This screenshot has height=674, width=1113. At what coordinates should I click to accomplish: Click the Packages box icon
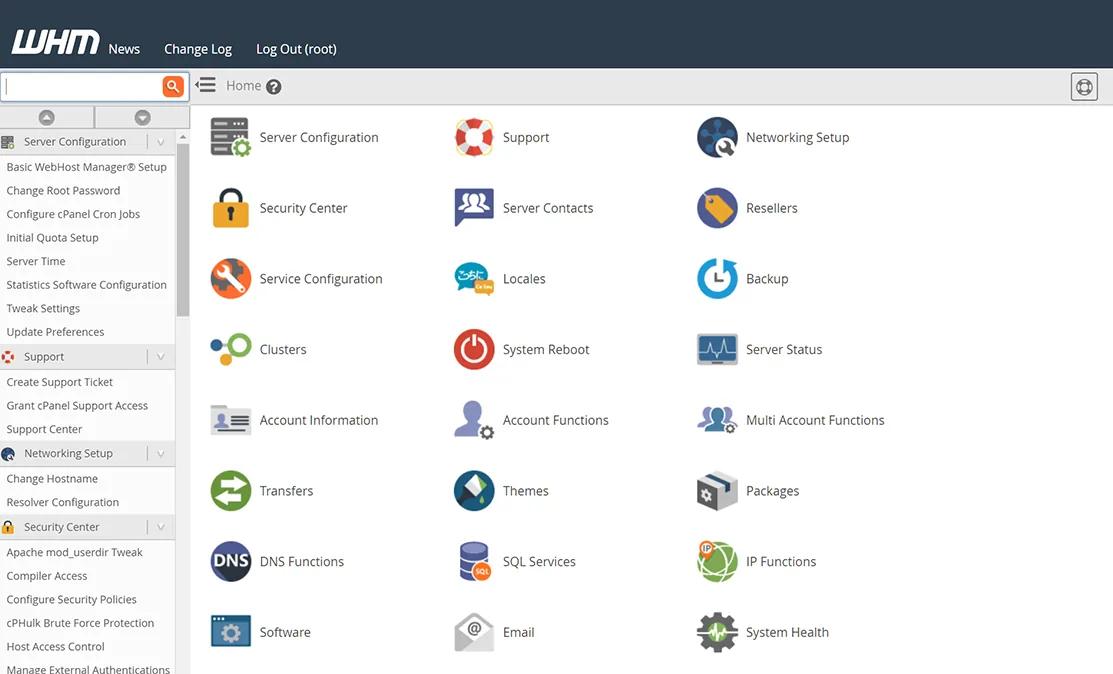tap(717, 490)
